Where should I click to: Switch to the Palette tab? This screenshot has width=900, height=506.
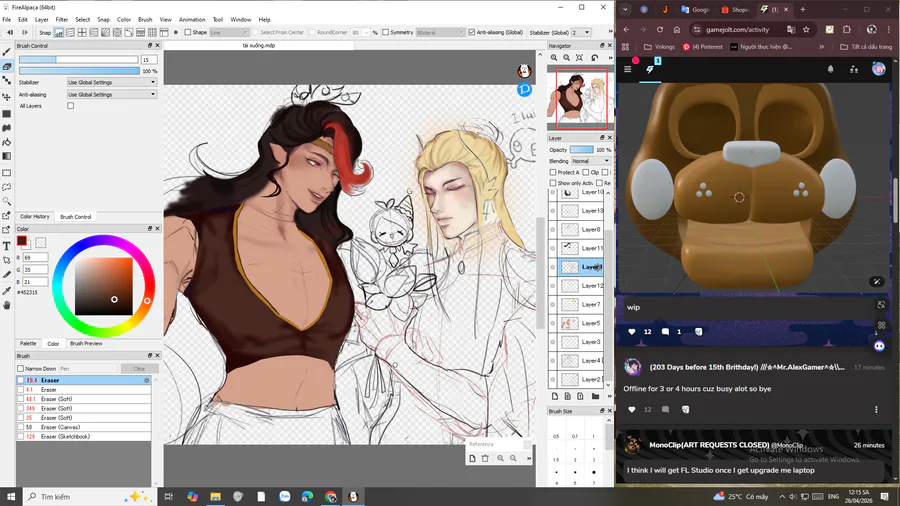click(28, 344)
